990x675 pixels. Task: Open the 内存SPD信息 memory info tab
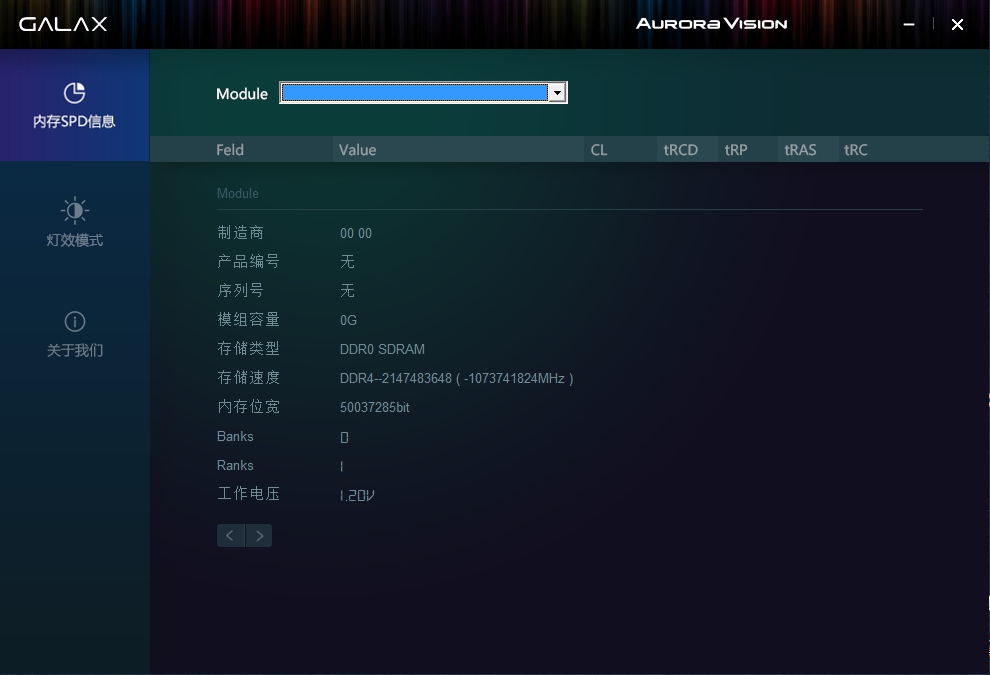point(75,105)
